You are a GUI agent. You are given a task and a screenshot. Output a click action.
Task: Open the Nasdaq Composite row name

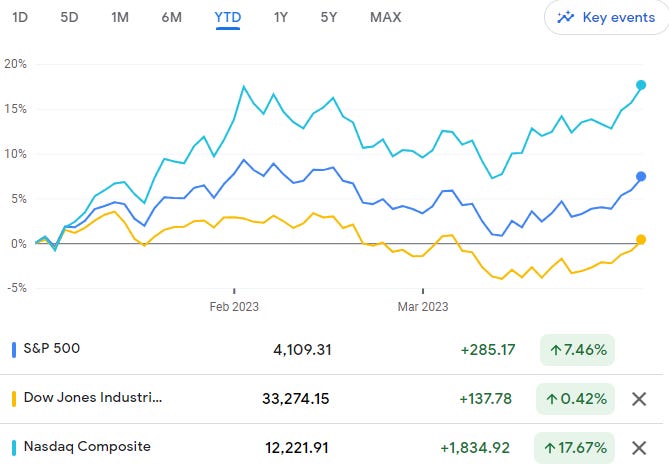point(87,447)
